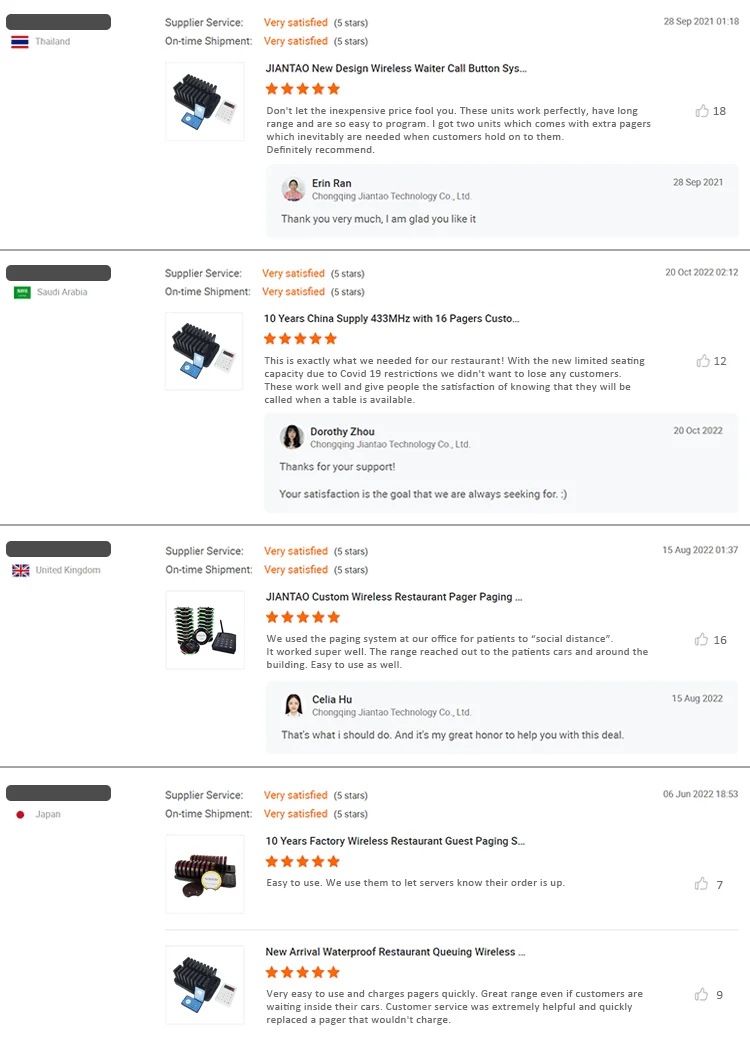
Task: Click the five-star rating in the United Kingdom review
Action: 303,617
